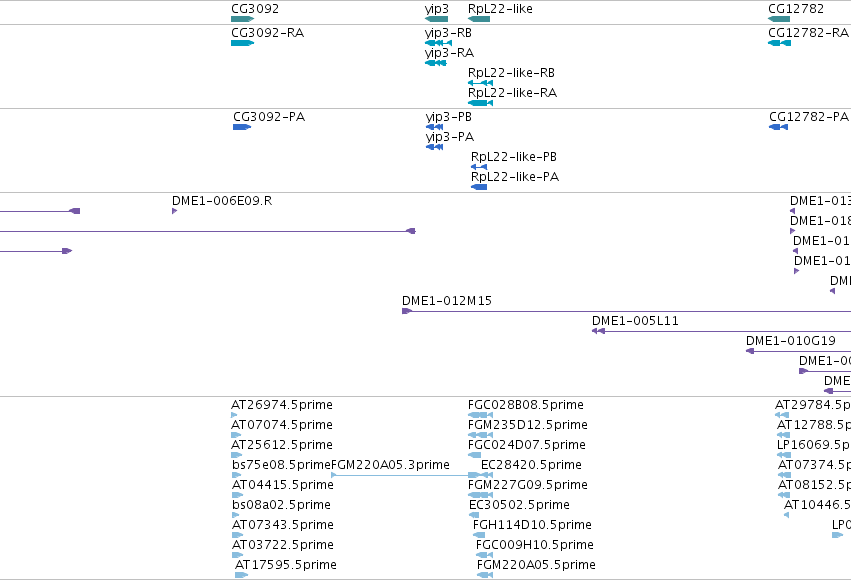Select the AT25612.5prime EST label
Image resolution: width=851 pixels, height=580 pixels.
[x=282, y=445]
